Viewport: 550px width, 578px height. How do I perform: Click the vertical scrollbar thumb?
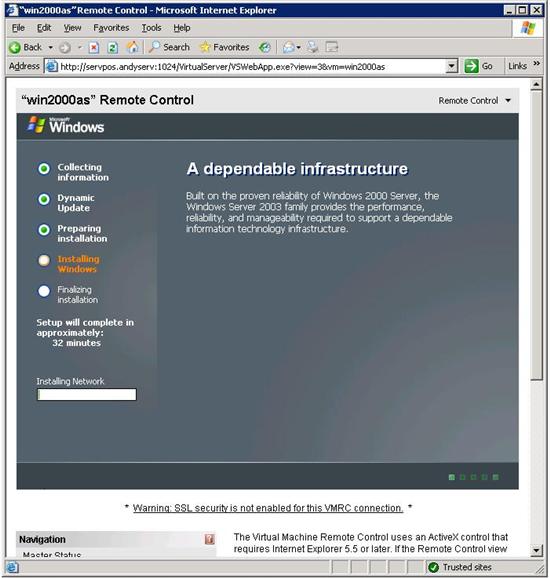(536, 235)
